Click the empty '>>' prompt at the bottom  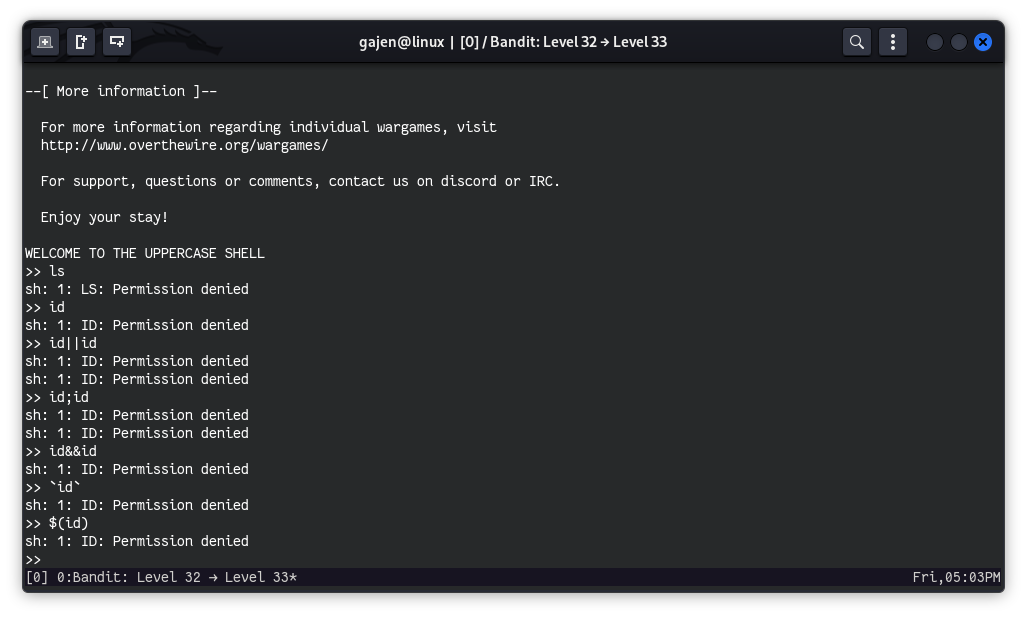[x=34, y=559]
